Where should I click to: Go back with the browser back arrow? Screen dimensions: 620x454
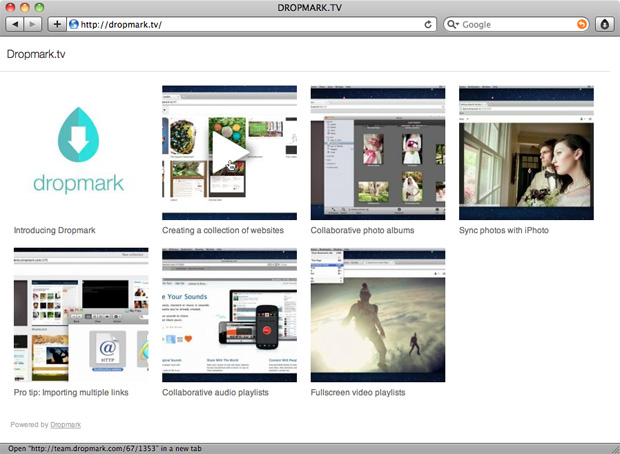point(15,25)
